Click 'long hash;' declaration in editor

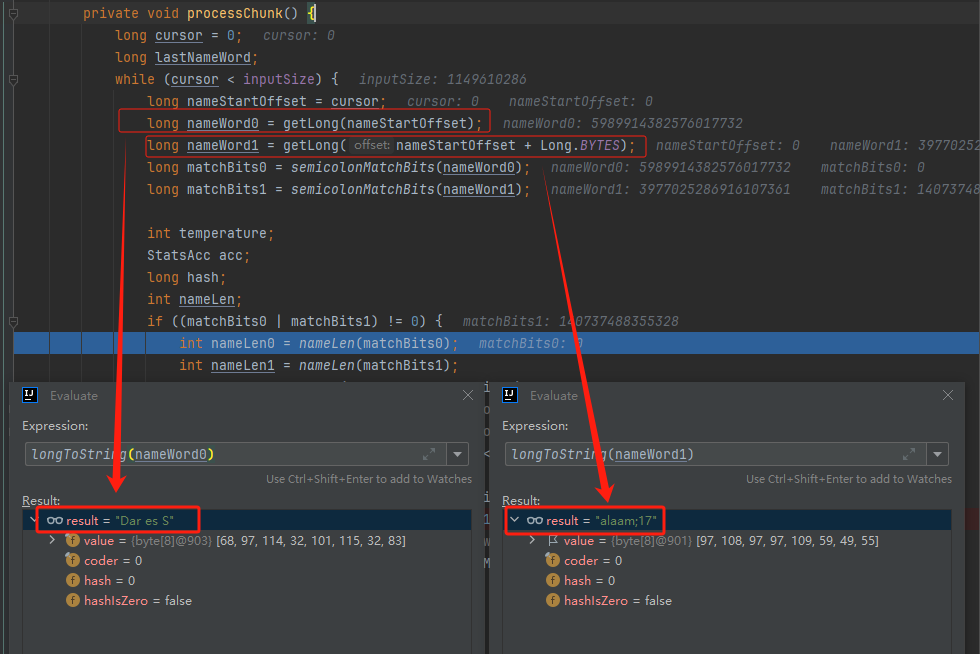[x=186, y=277]
